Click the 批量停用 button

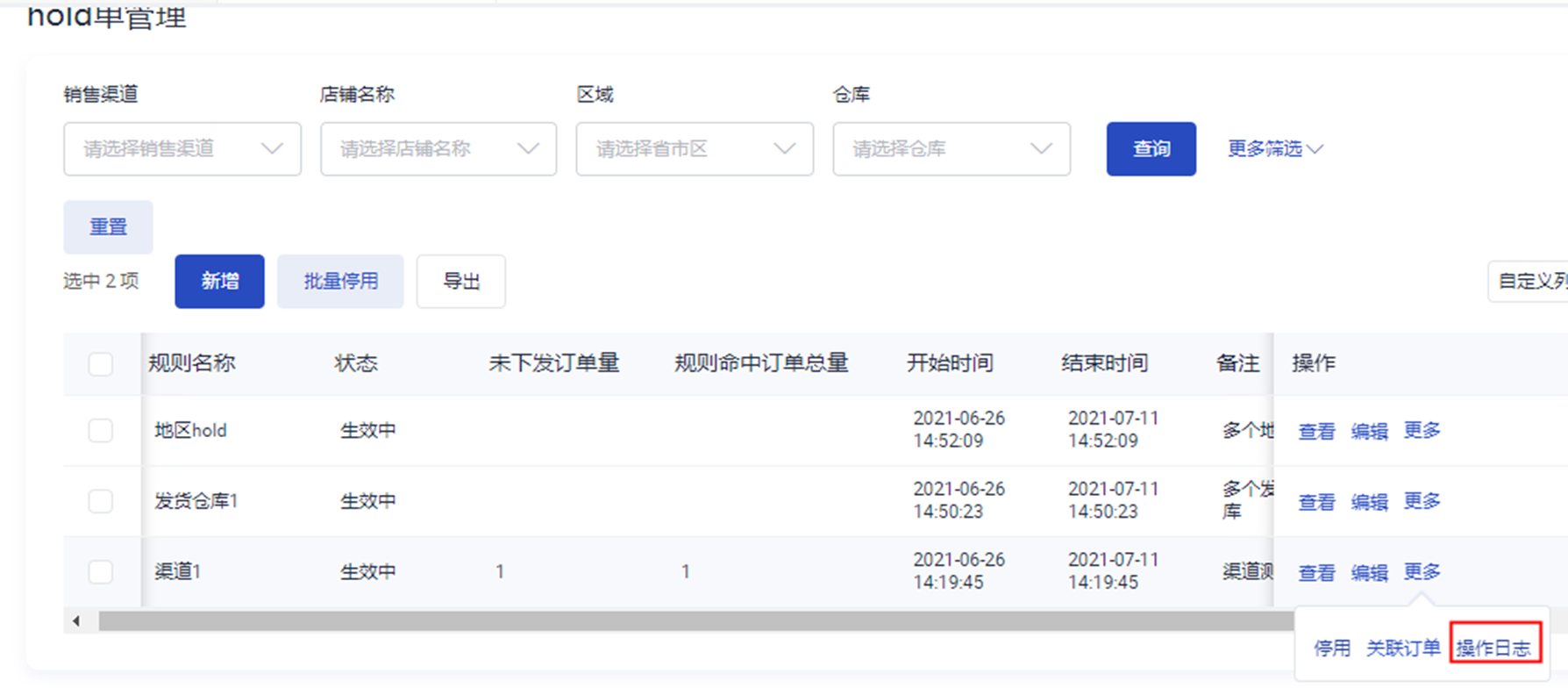tap(340, 281)
